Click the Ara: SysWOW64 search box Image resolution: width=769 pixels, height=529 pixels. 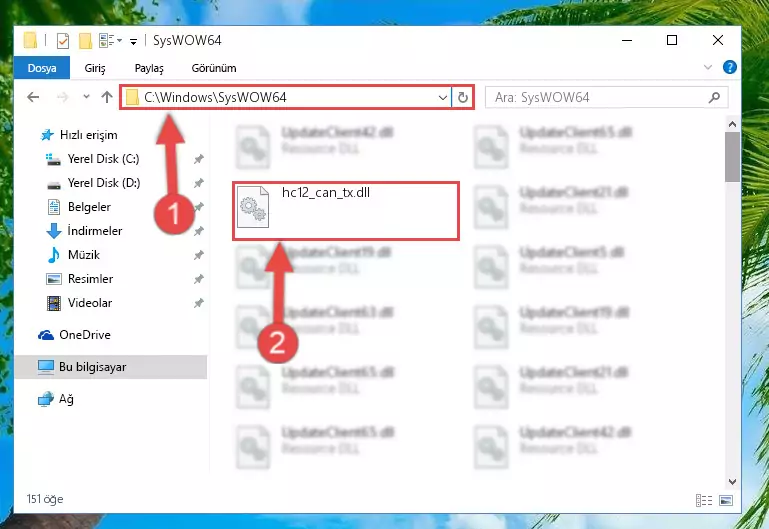(x=606, y=98)
